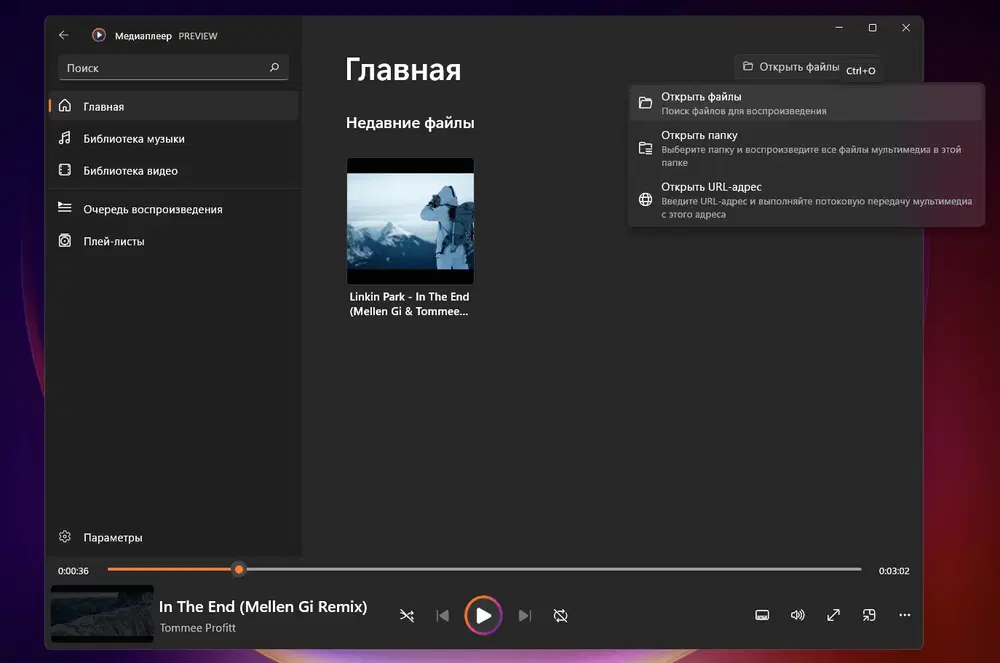The width and height of the screenshot is (1000, 663).
Task: Open the Linkin Park In The End thumbnail
Action: 410,221
